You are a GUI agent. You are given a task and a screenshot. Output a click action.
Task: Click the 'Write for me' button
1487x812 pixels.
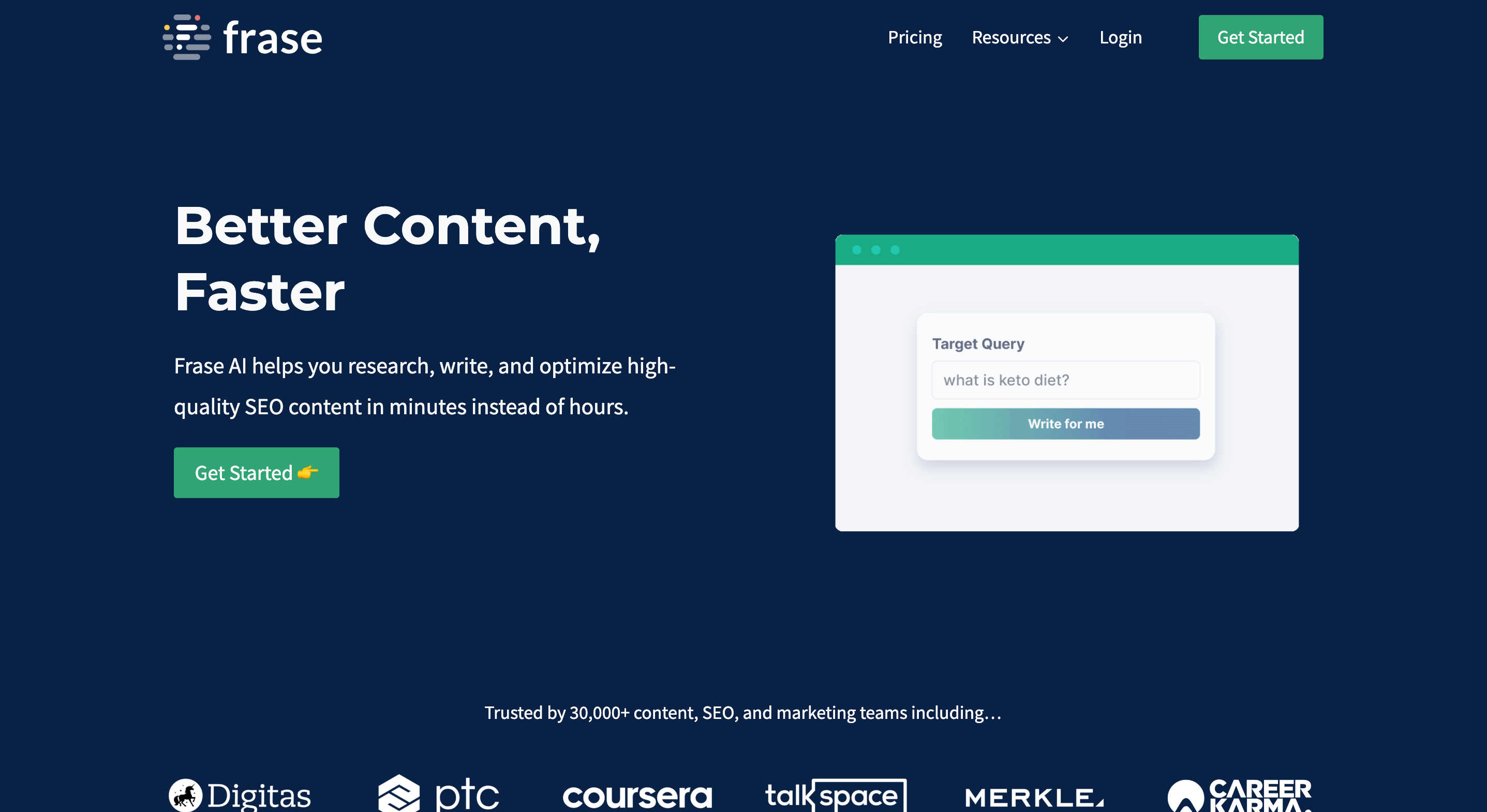pyautogui.click(x=1065, y=423)
